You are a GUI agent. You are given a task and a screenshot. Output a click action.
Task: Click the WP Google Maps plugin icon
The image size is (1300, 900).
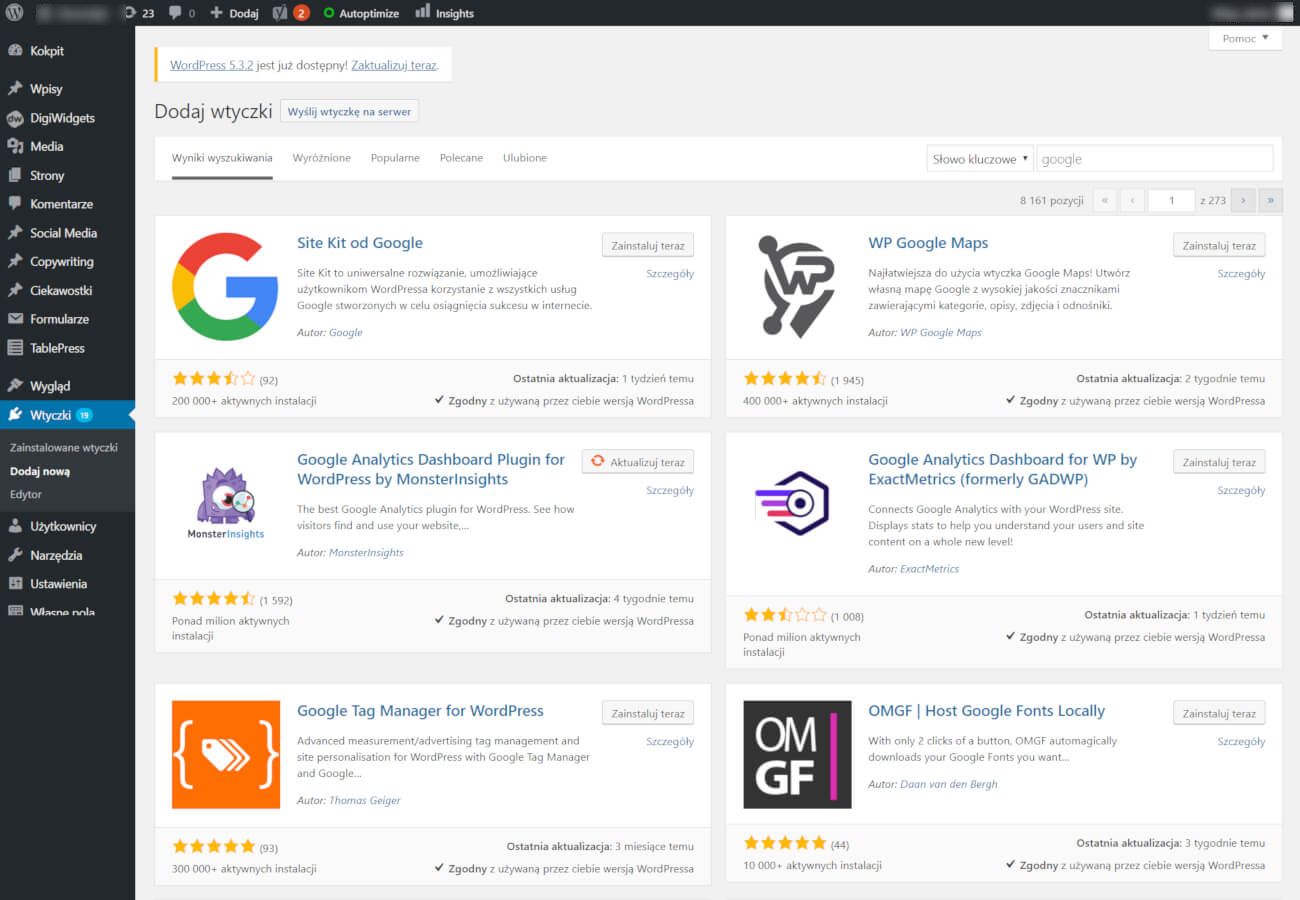click(x=797, y=287)
